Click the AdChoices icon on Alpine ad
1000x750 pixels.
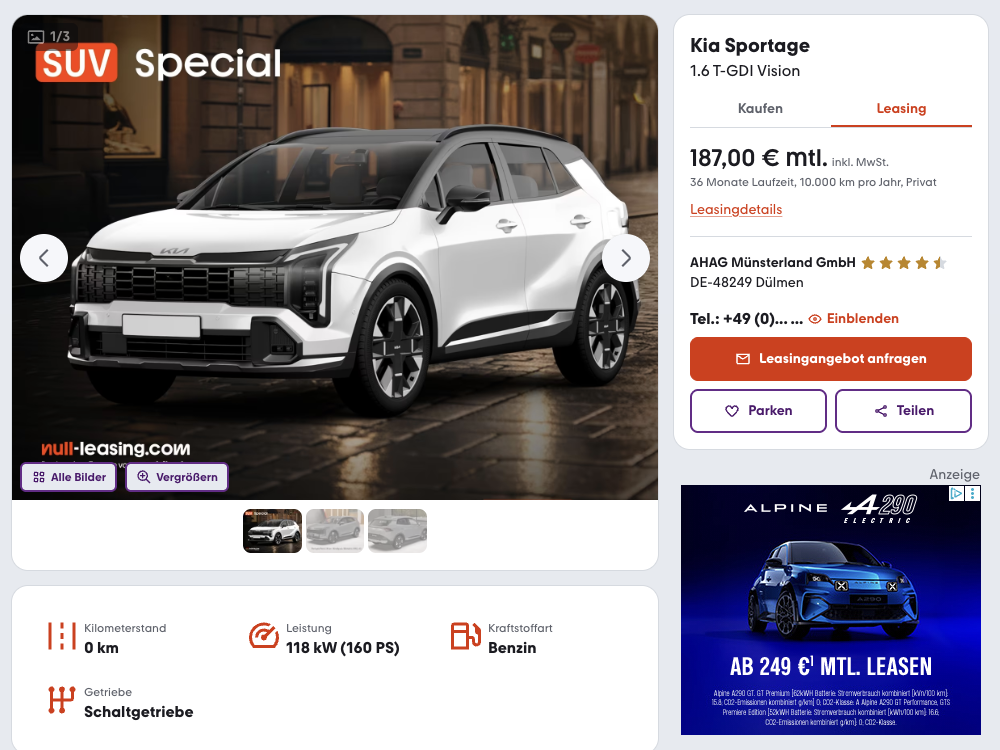click(956, 494)
